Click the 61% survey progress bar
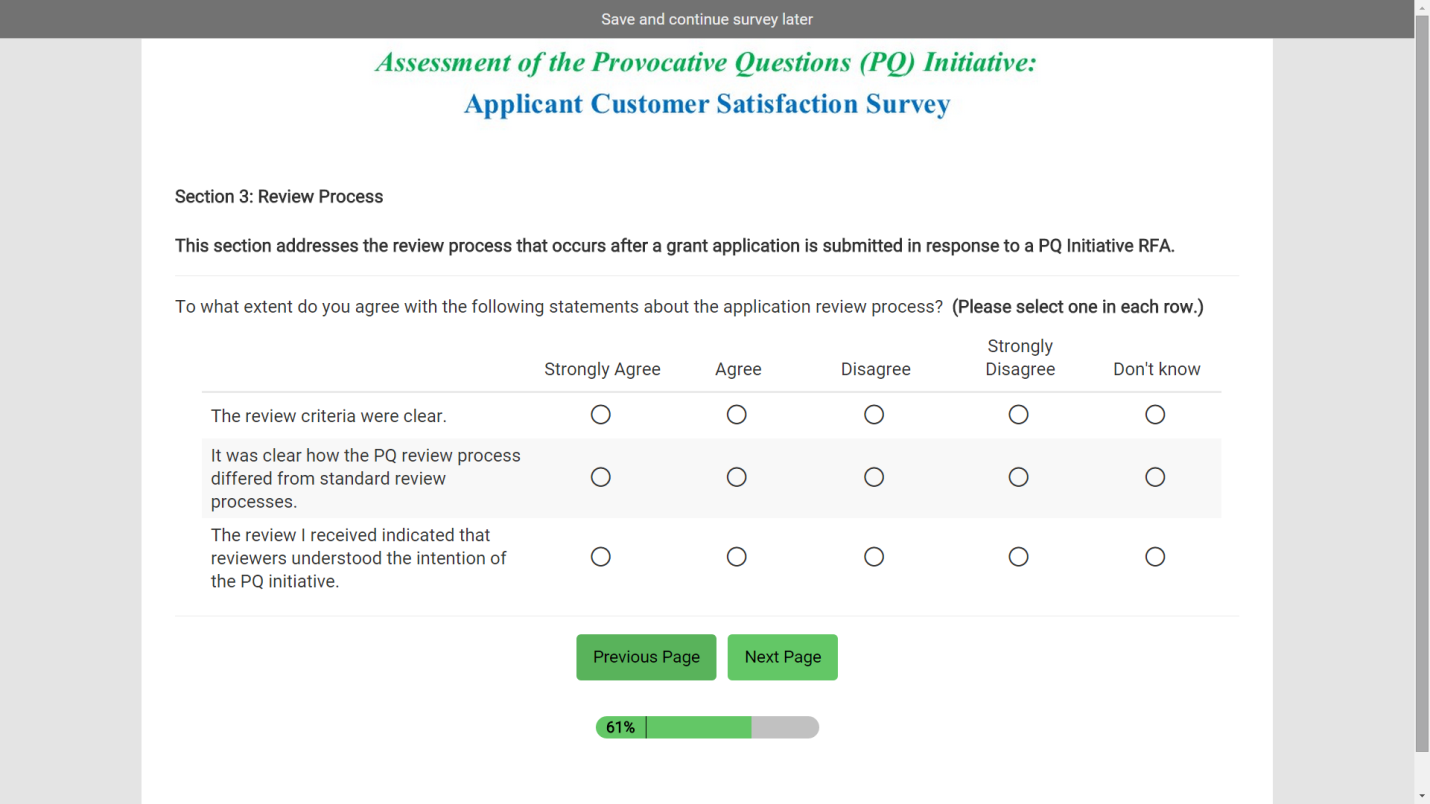 pos(707,727)
